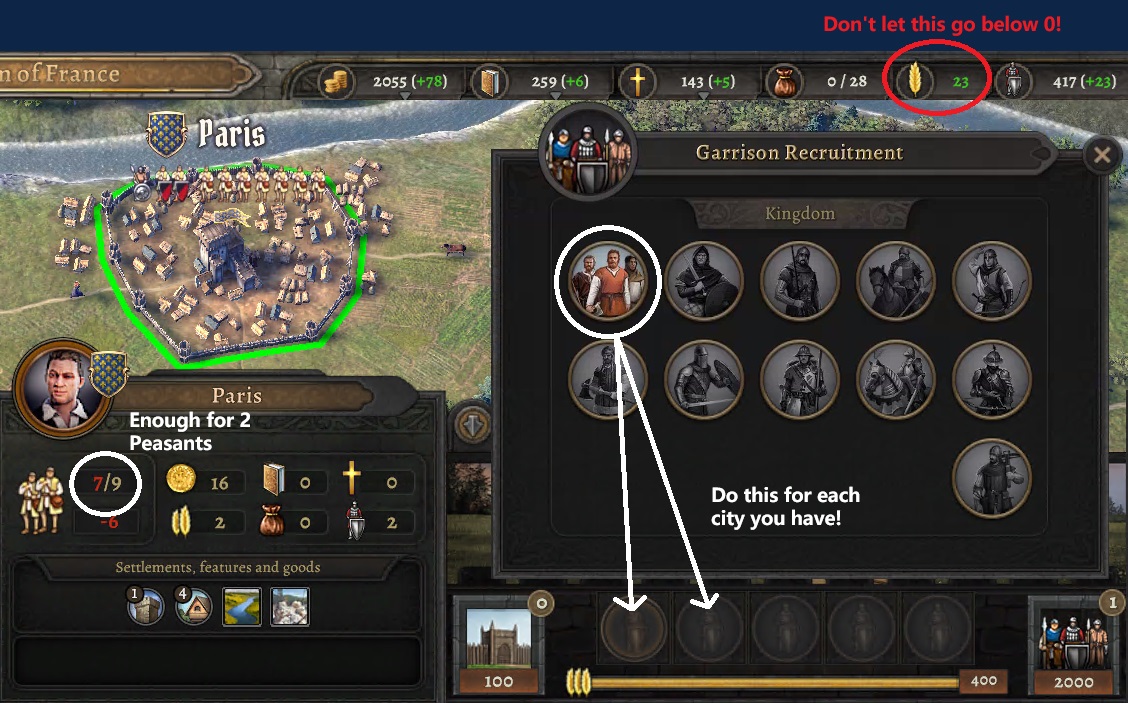Image resolution: width=1128 pixels, height=703 pixels.
Task: Click the gold coins icon in top bar
Action: coord(334,81)
